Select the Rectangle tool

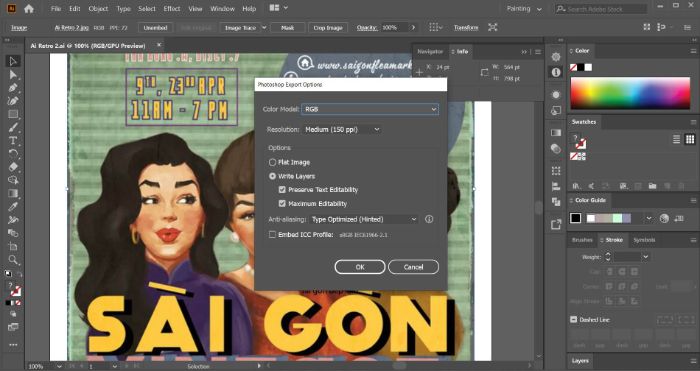coord(13,114)
